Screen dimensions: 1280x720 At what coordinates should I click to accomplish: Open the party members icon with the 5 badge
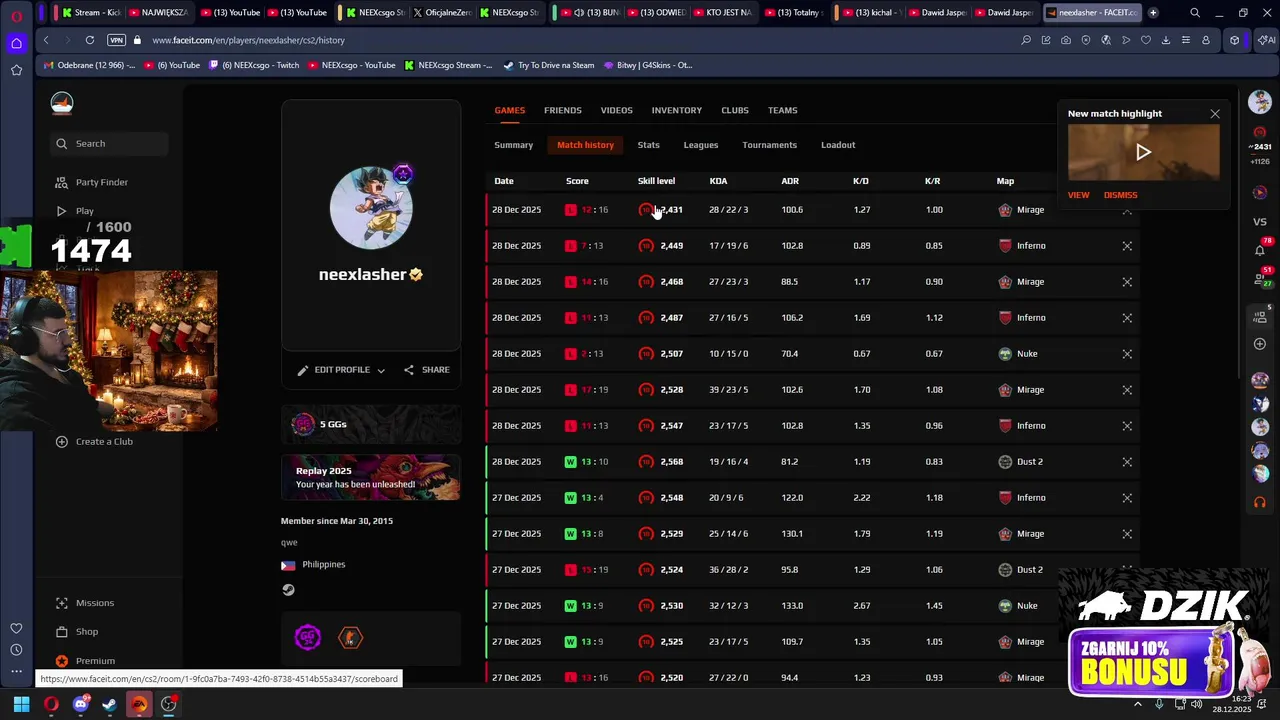point(1260,316)
